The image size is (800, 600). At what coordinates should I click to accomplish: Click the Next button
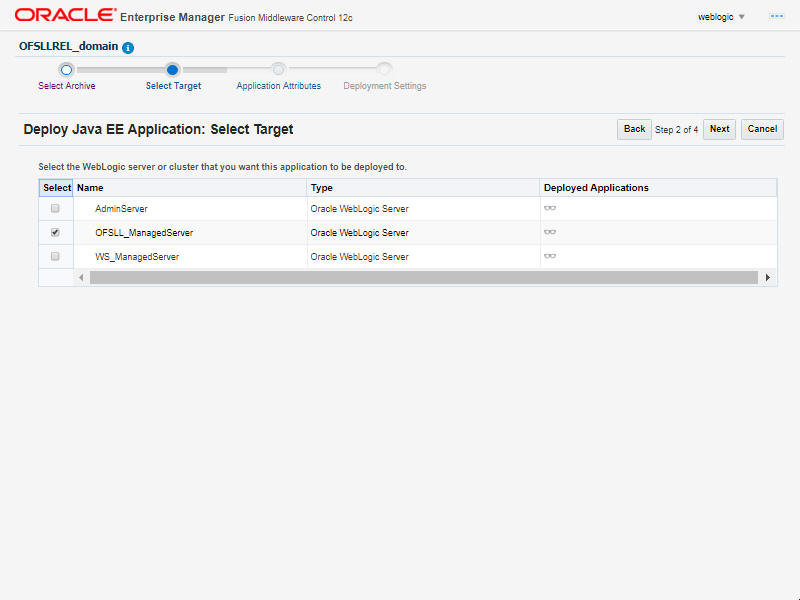719,129
